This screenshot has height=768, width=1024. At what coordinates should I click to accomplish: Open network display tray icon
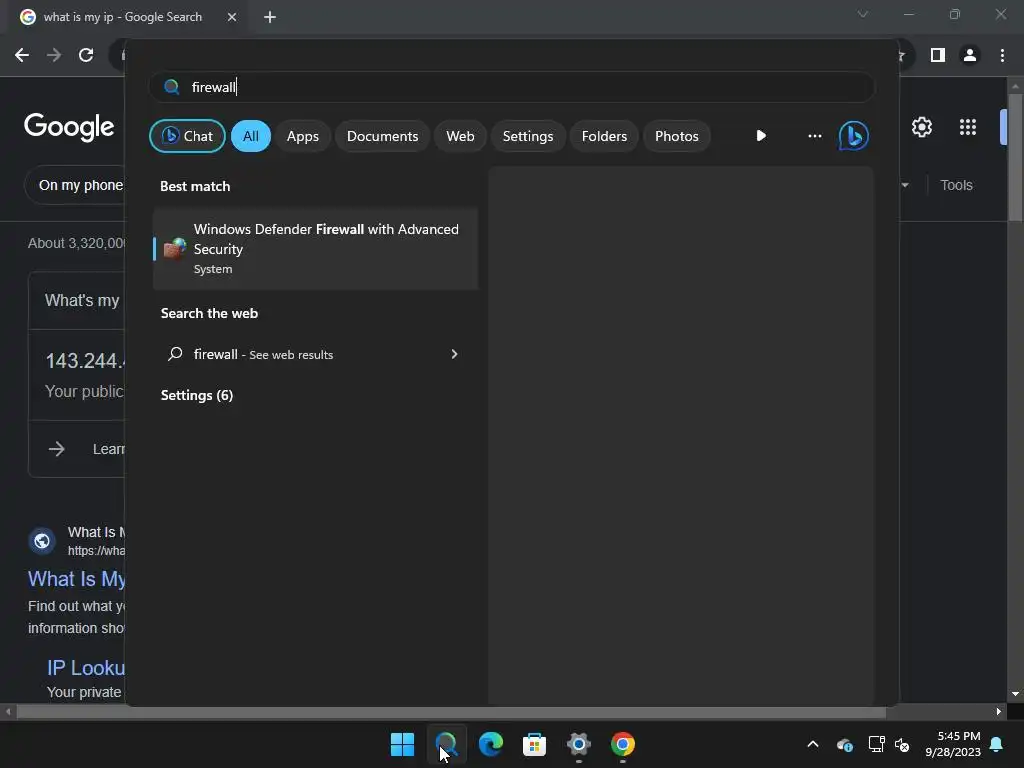[x=876, y=744]
